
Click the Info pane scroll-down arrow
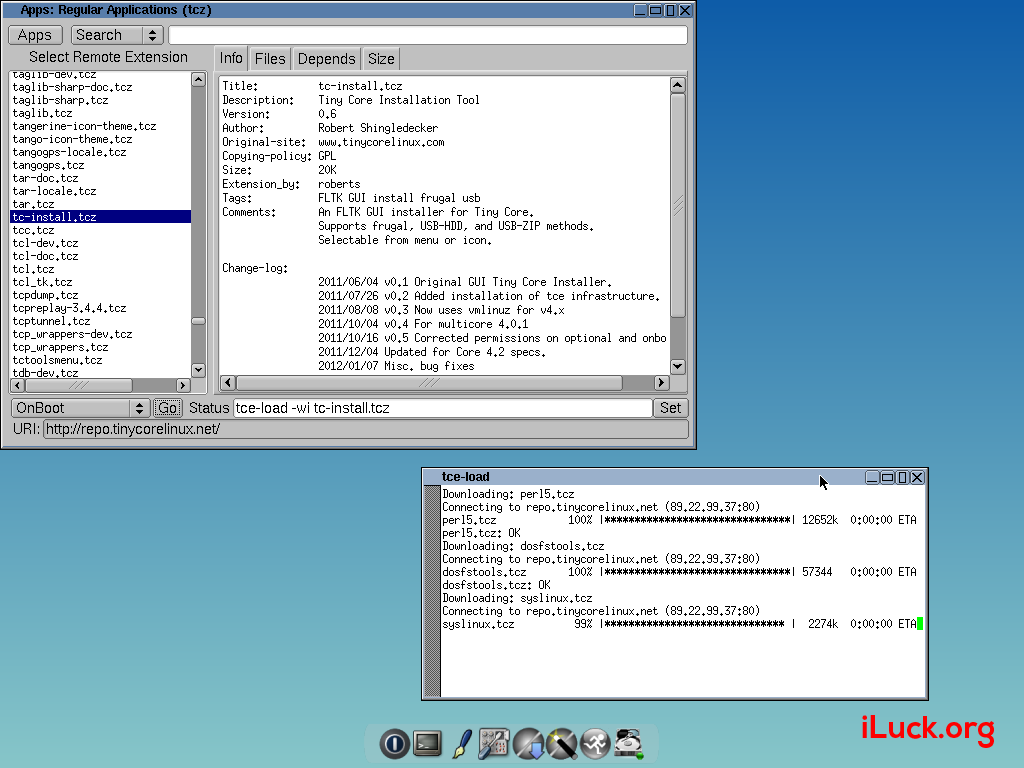pyautogui.click(x=678, y=366)
